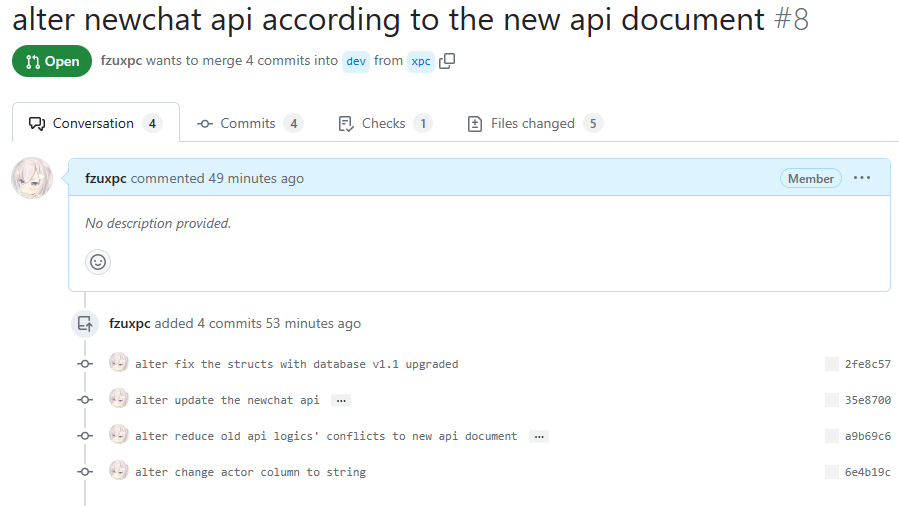Expand the 'reduce old api logics' commit description
This screenshot has height=506, width=899.
point(539,436)
